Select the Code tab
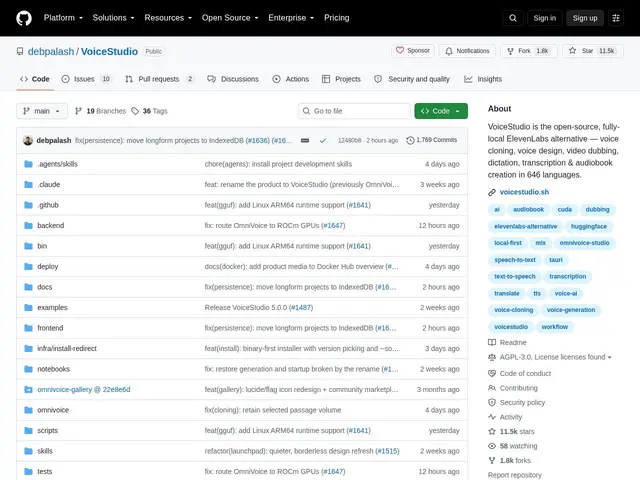The image size is (640, 480). click(35, 79)
